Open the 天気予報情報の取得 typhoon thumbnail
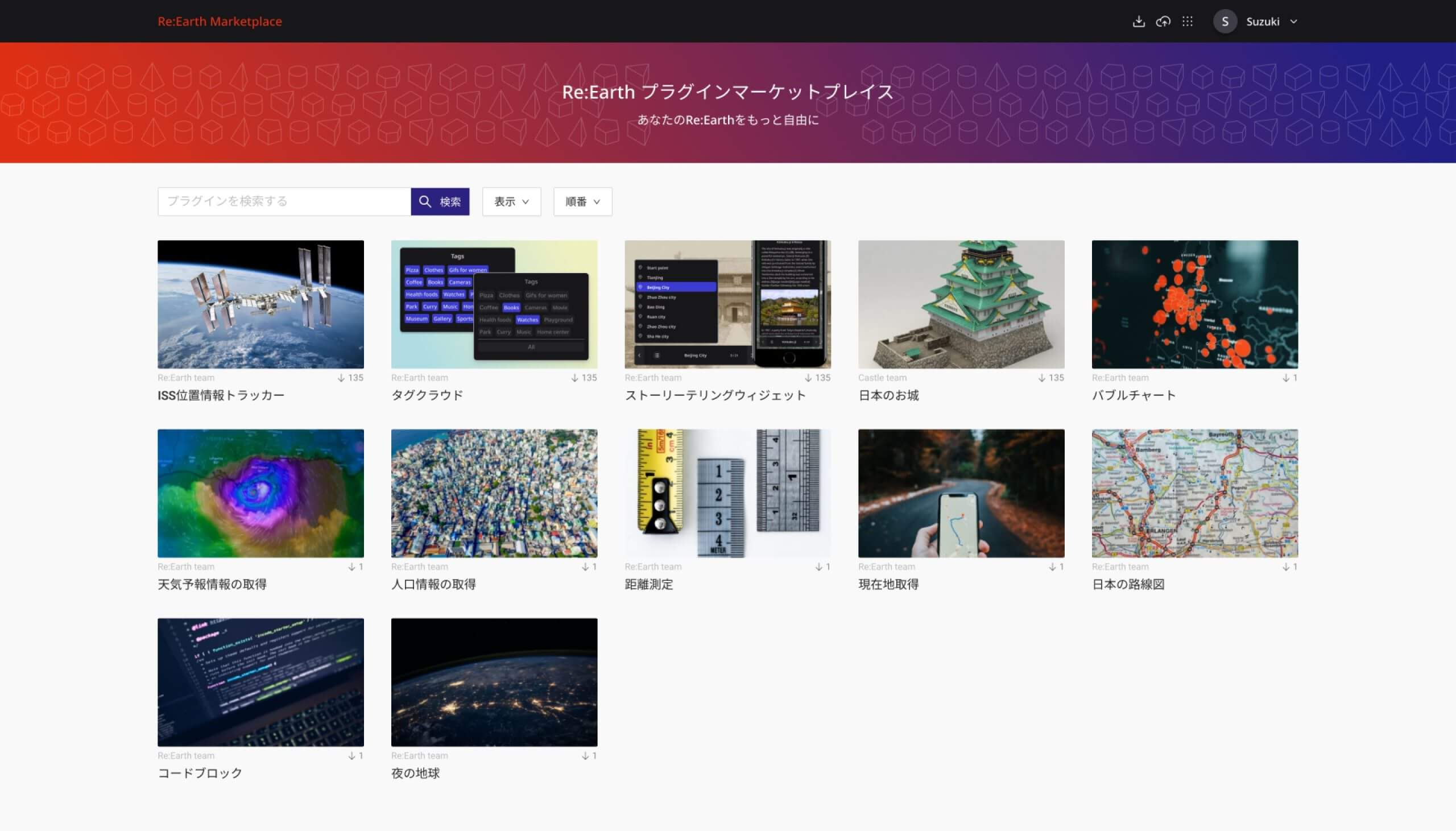The height and width of the screenshot is (831, 1456). pos(260,493)
